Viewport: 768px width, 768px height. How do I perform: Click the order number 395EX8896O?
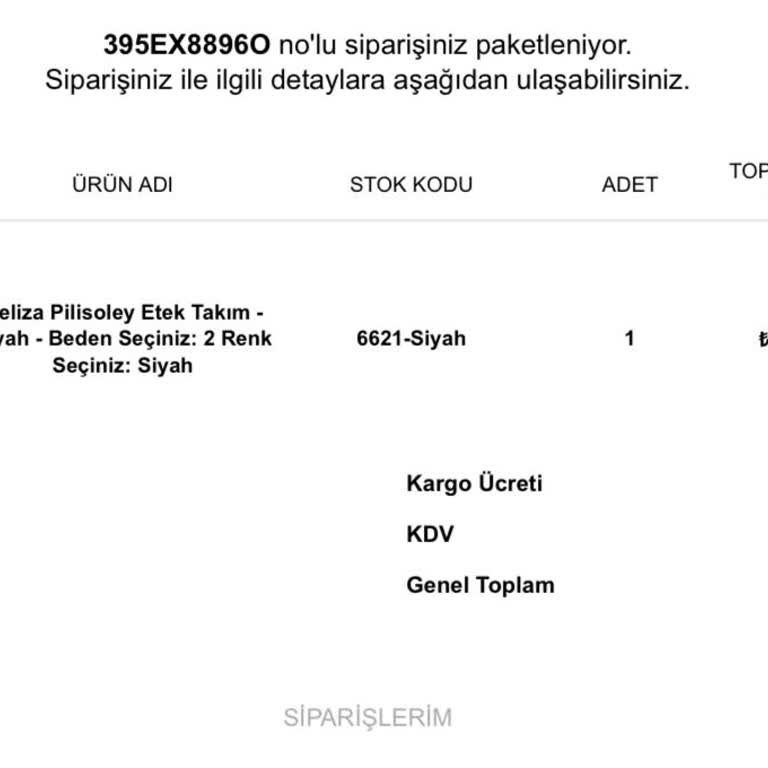tap(186, 46)
